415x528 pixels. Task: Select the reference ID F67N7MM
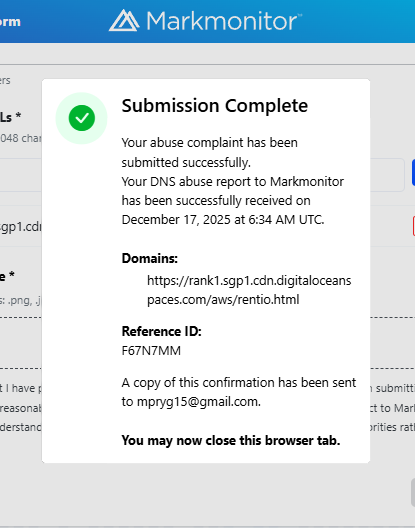[151, 351]
